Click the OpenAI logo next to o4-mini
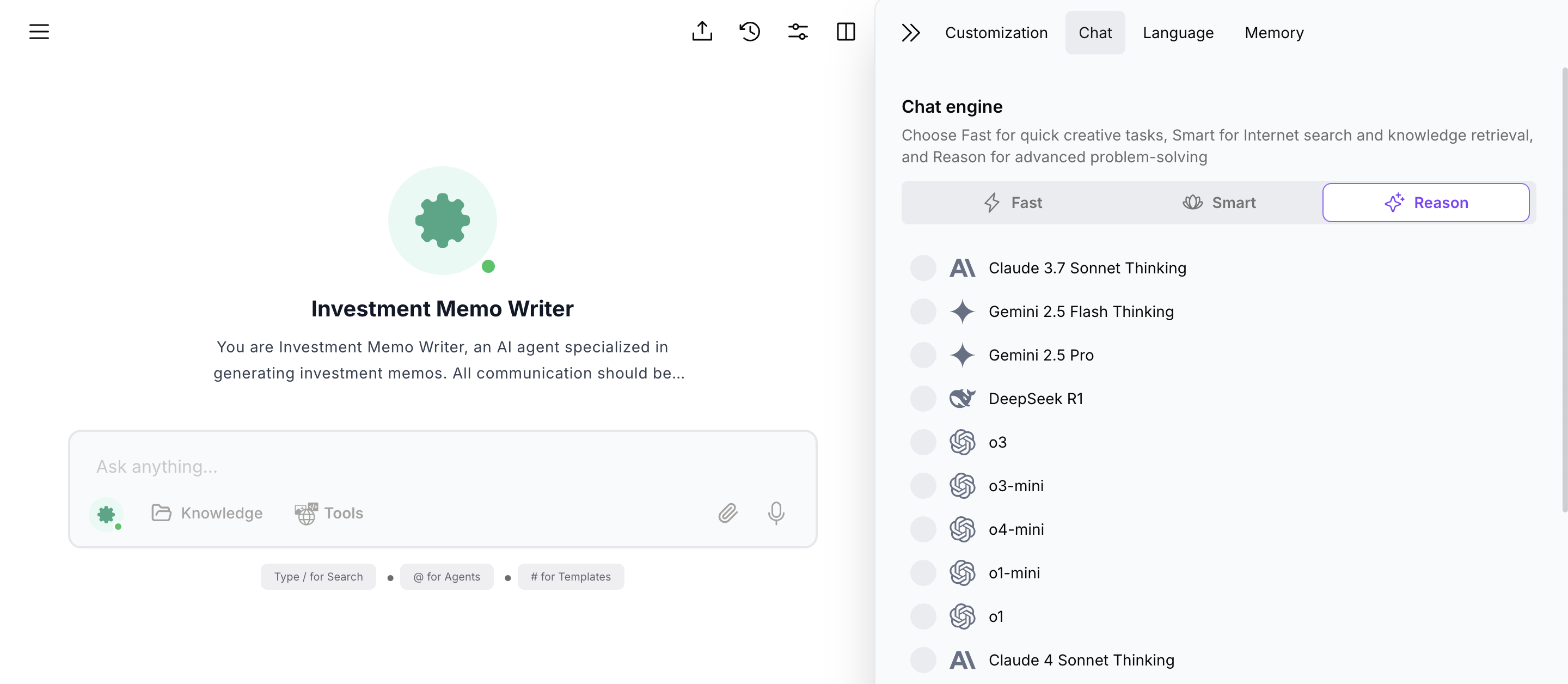The width and height of the screenshot is (1568, 684). point(963,529)
